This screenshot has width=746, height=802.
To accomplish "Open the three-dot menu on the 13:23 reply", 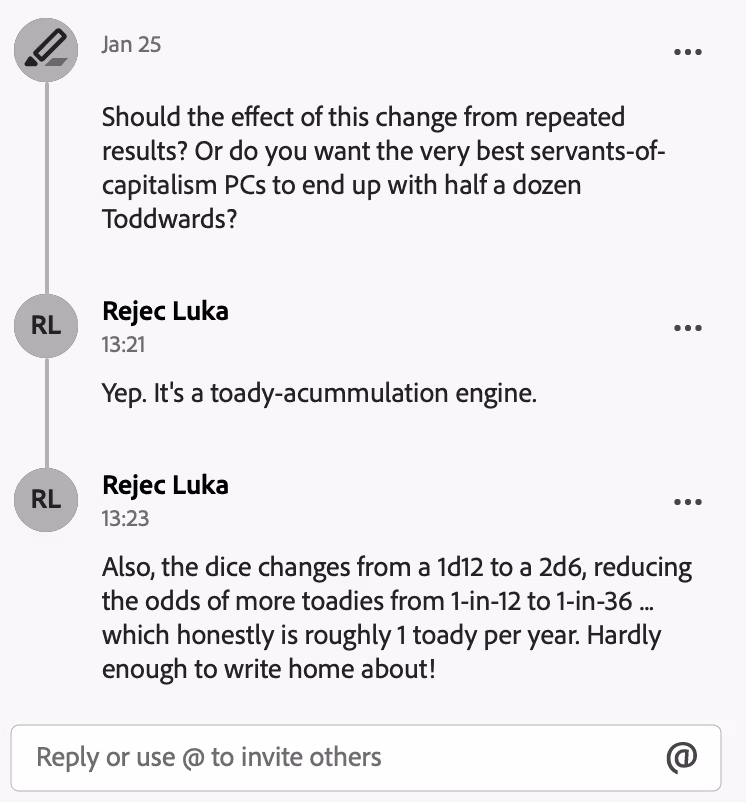I will 688,502.
